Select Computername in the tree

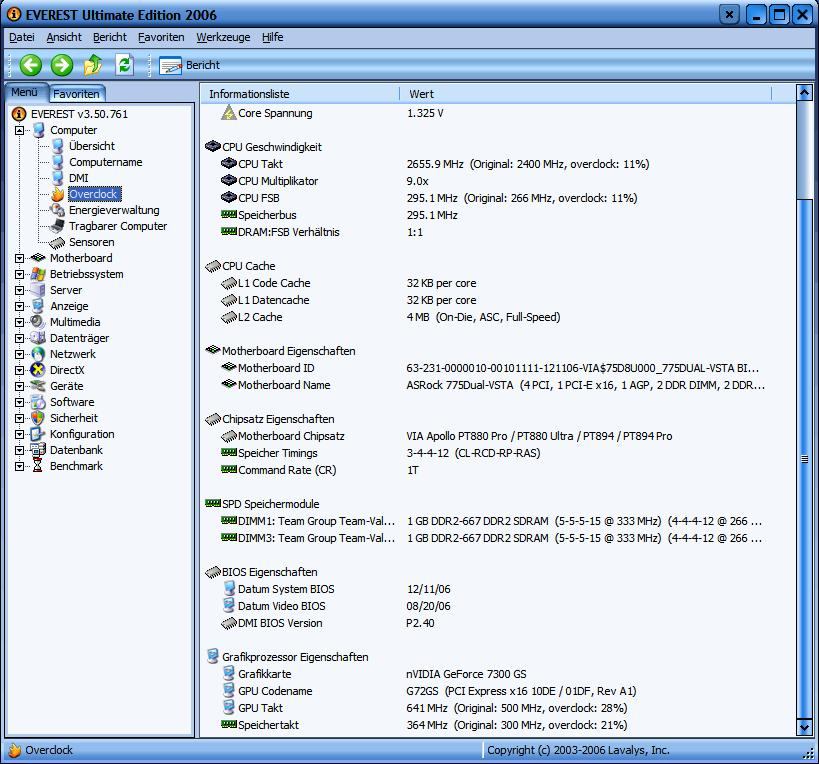(x=106, y=162)
